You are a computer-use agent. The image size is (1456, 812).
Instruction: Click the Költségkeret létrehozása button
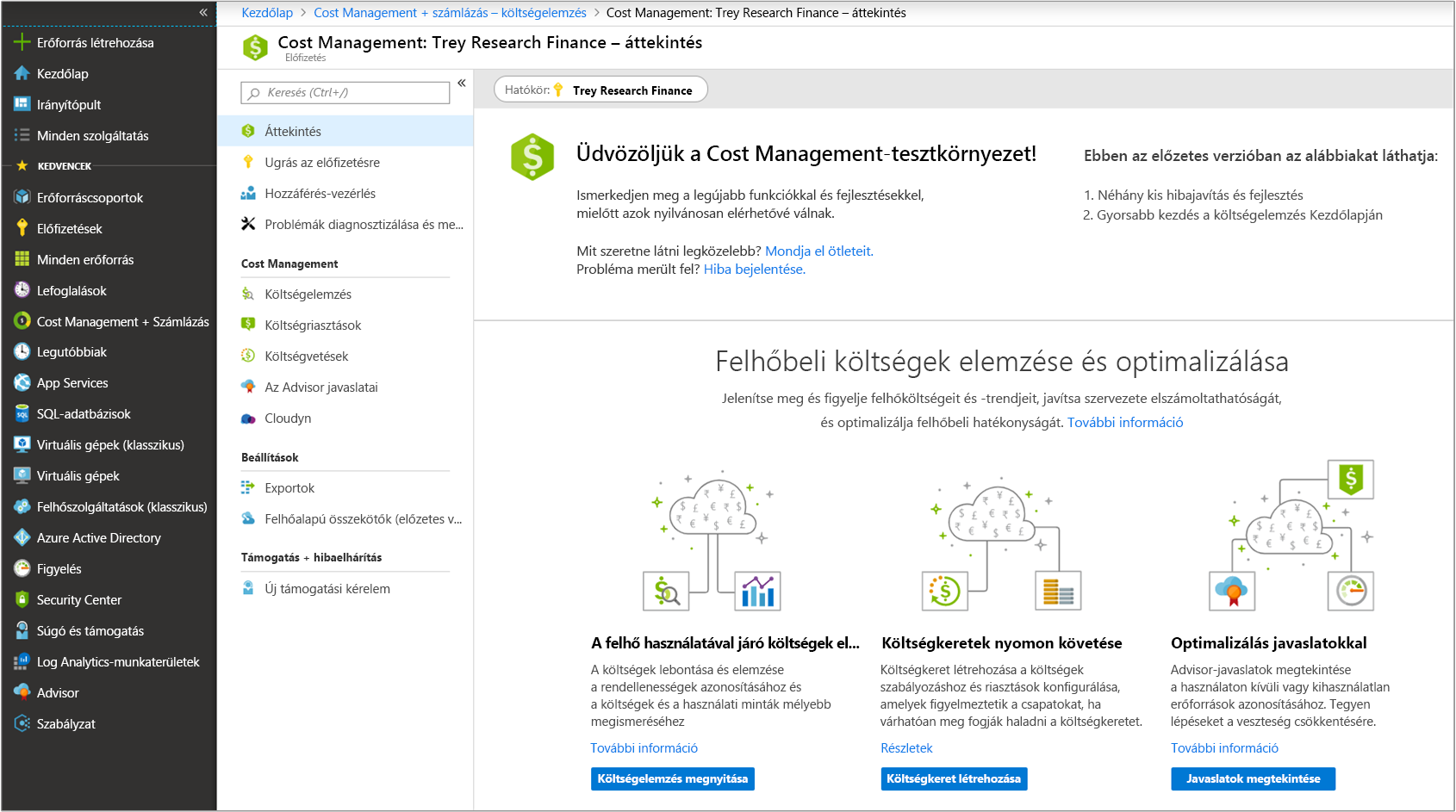[954, 778]
